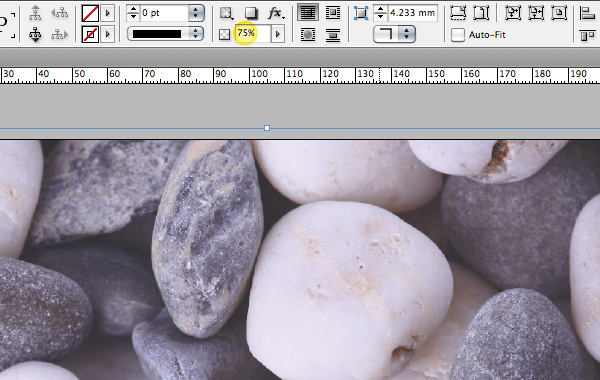Click the Apply Effect to Object icon
Screen dimensions: 600x380
226,13
